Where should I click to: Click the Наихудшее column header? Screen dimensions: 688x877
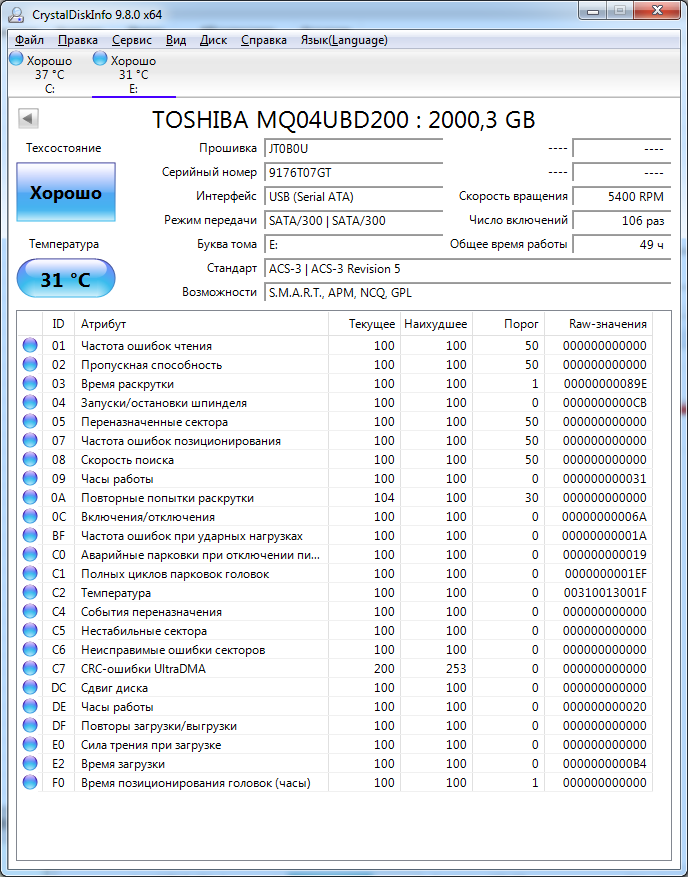pyautogui.click(x=436, y=324)
